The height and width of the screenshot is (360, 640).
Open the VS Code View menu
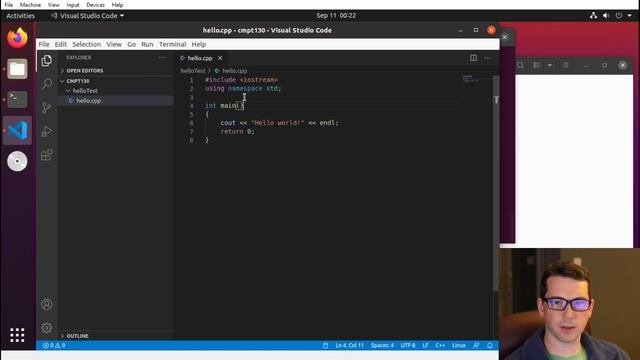114,44
